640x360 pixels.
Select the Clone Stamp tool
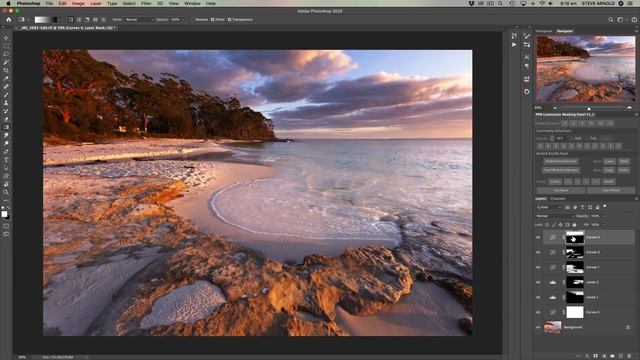coord(6,103)
